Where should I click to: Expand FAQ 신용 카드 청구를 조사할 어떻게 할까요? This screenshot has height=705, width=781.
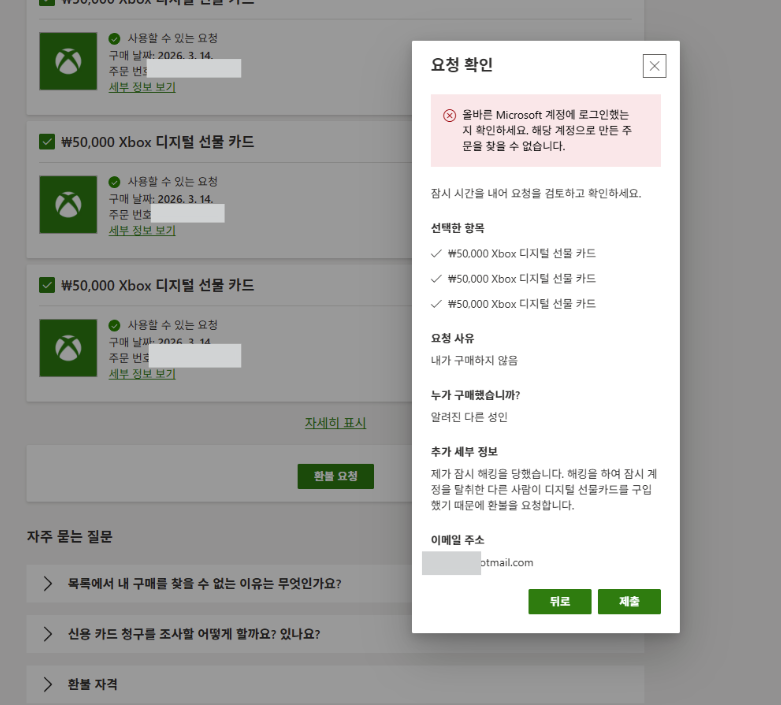click(x=335, y=634)
